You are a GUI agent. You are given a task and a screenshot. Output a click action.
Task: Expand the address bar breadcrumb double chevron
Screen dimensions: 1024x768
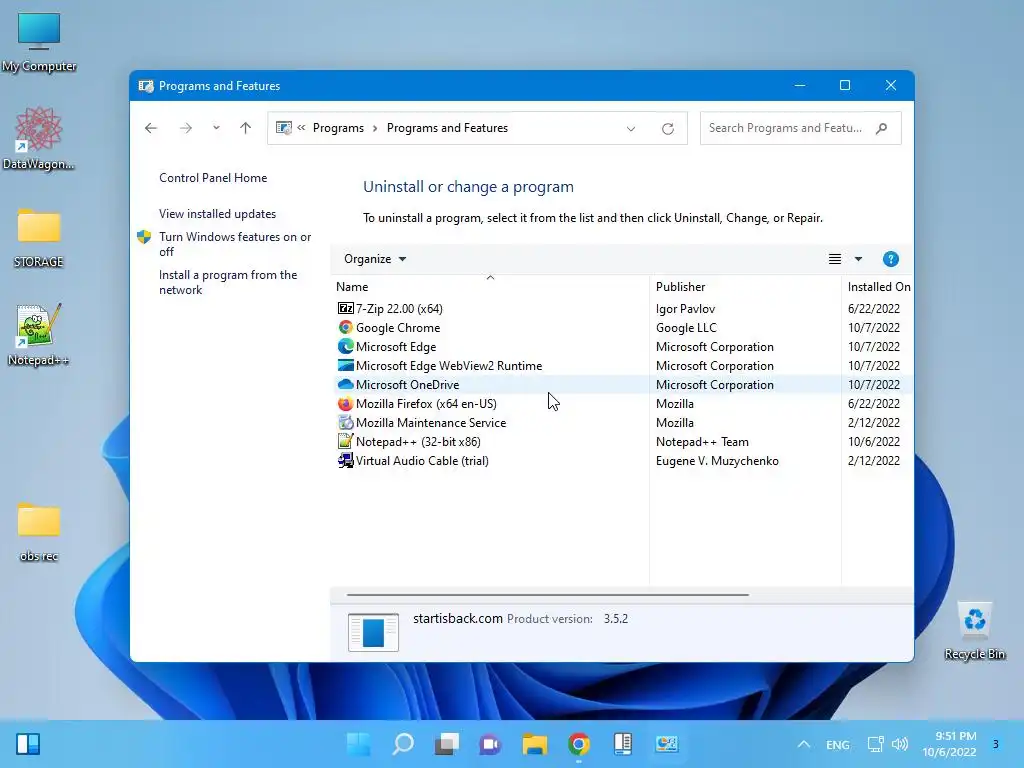pos(301,128)
